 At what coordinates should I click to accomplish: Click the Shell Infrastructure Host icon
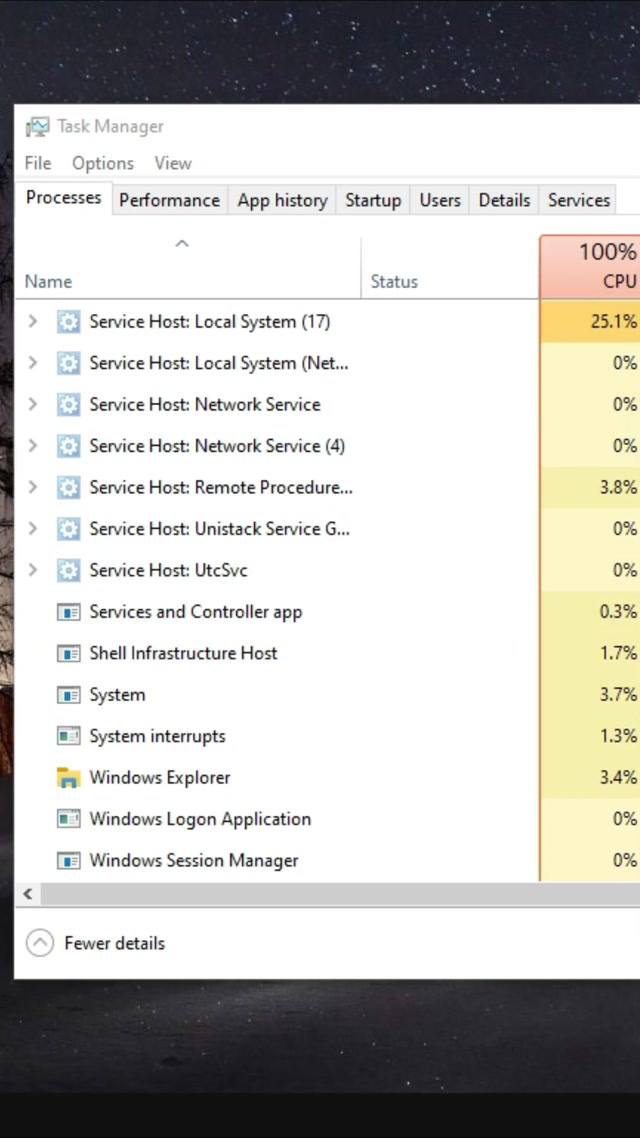click(68, 654)
